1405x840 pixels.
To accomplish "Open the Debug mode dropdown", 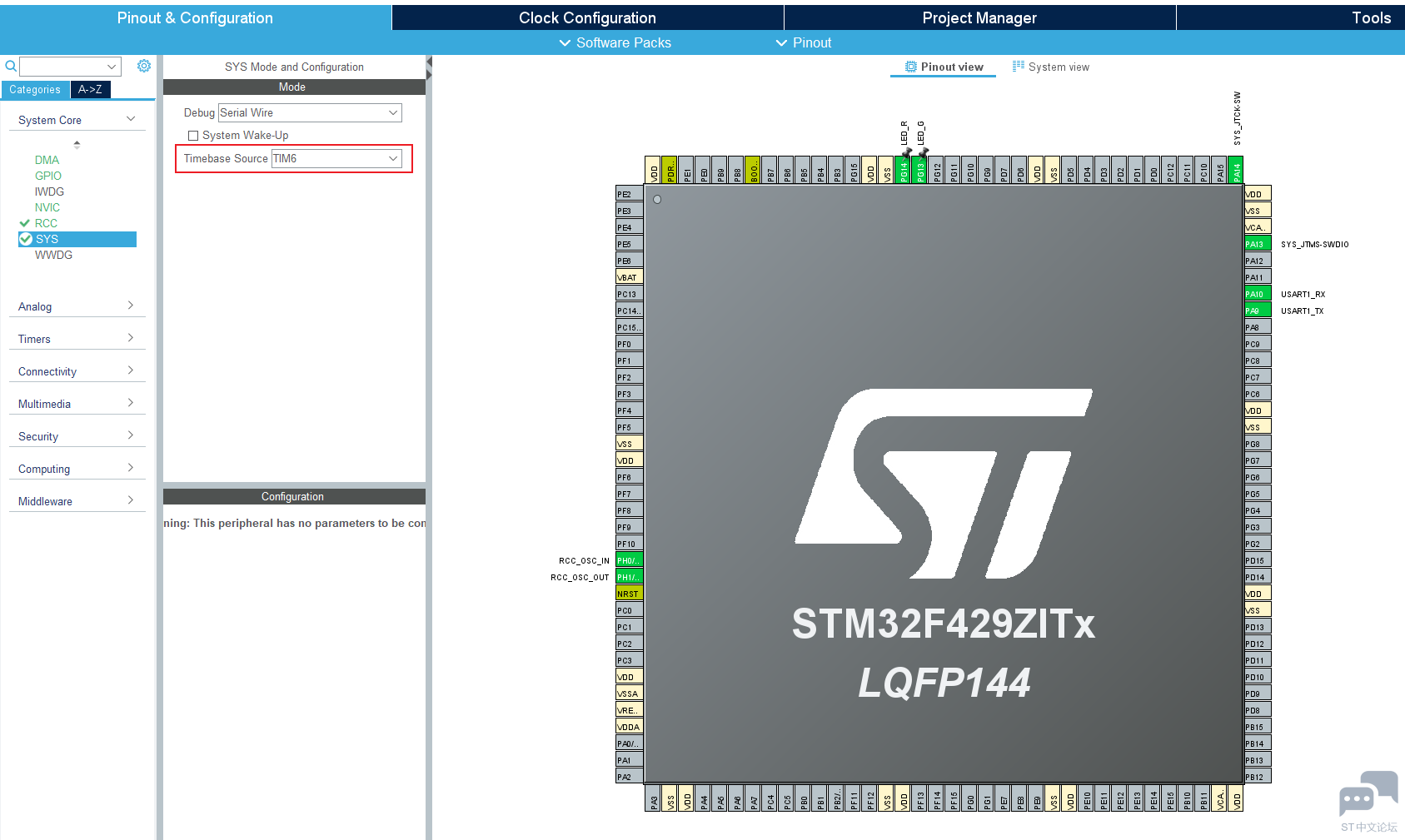I will [310, 112].
